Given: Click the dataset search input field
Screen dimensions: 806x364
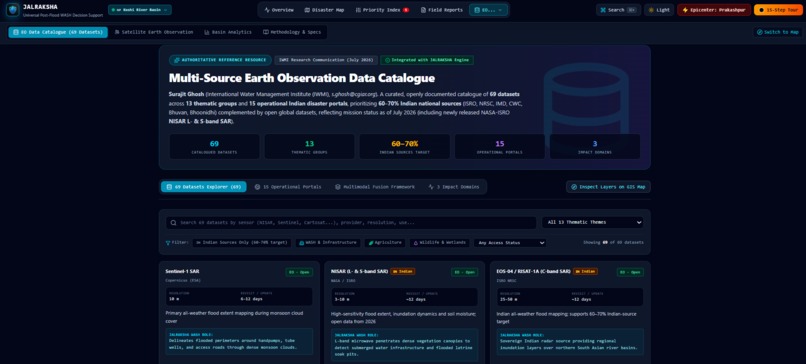Looking at the screenshot, I should coord(351,223).
